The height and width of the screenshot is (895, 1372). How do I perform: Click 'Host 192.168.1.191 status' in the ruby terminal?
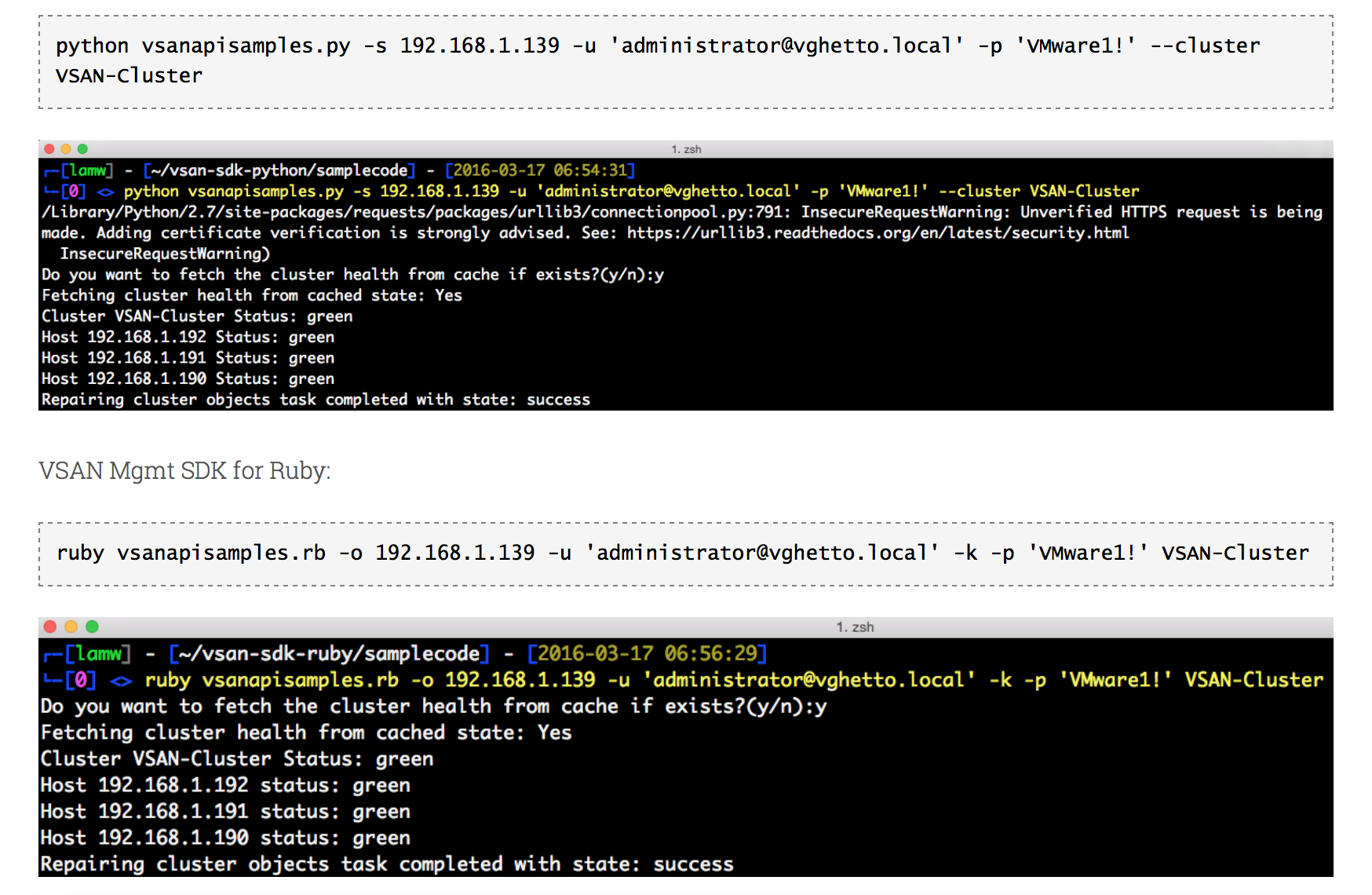(x=225, y=812)
